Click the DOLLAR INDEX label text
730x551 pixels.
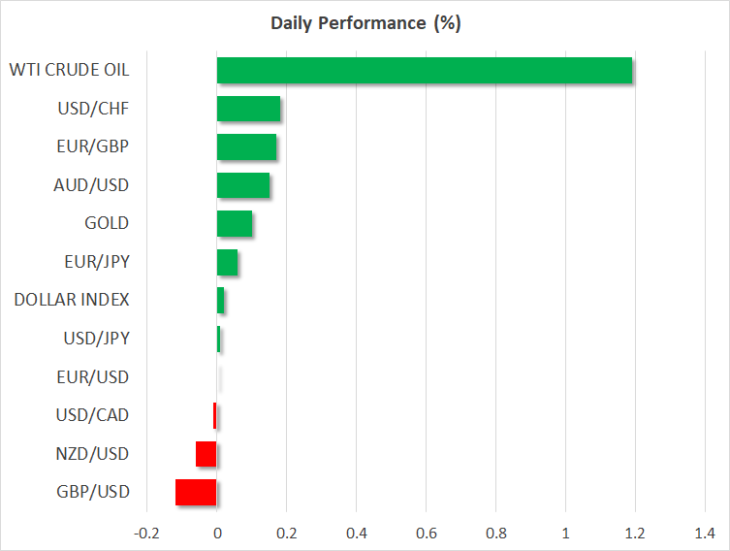pyautogui.click(x=71, y=300)
